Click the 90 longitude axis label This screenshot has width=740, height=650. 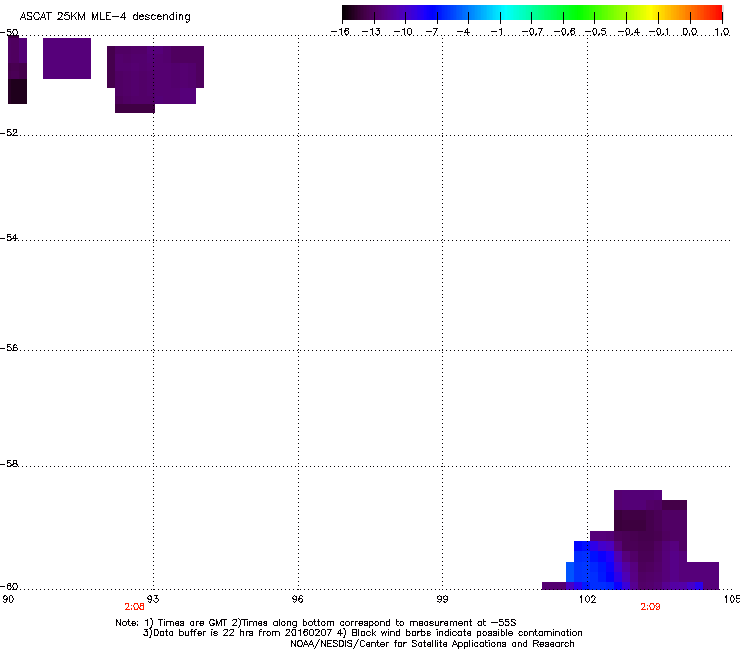(8, 599)
